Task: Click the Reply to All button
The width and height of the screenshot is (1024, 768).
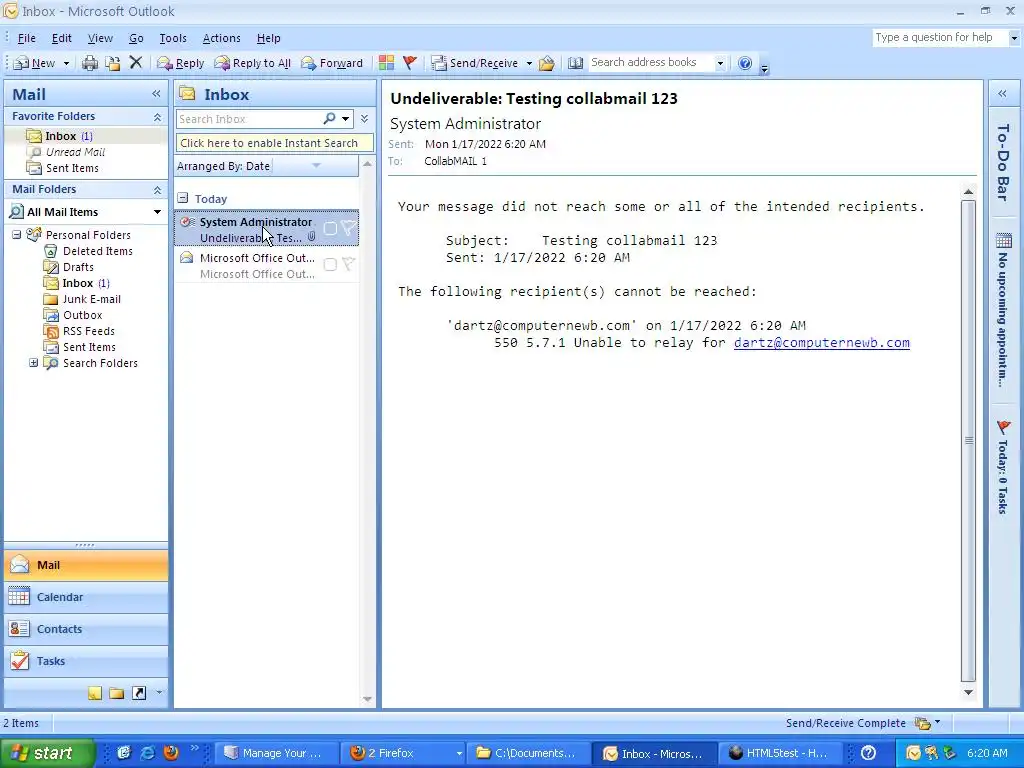Action: [x=252, y=63]
